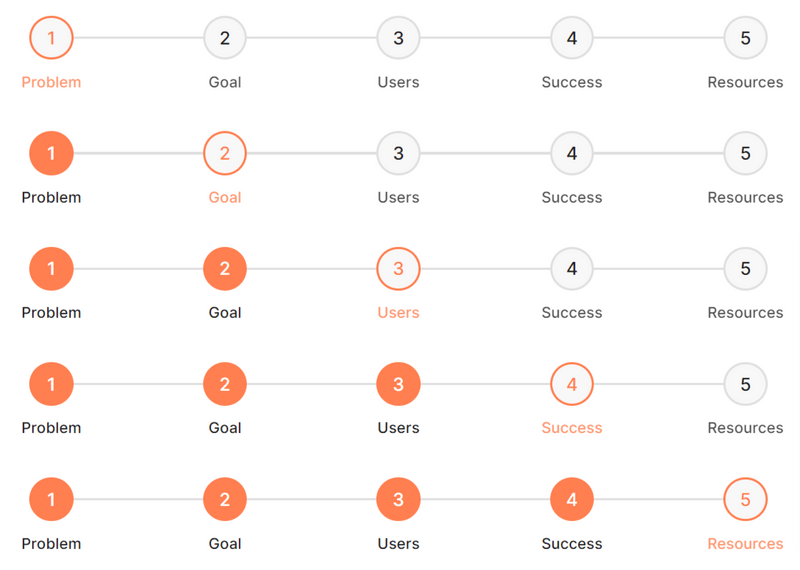Click the outlined step 4 Success circle
The height and width of the screenshot is (570, 800).
[x=572, y=384]
